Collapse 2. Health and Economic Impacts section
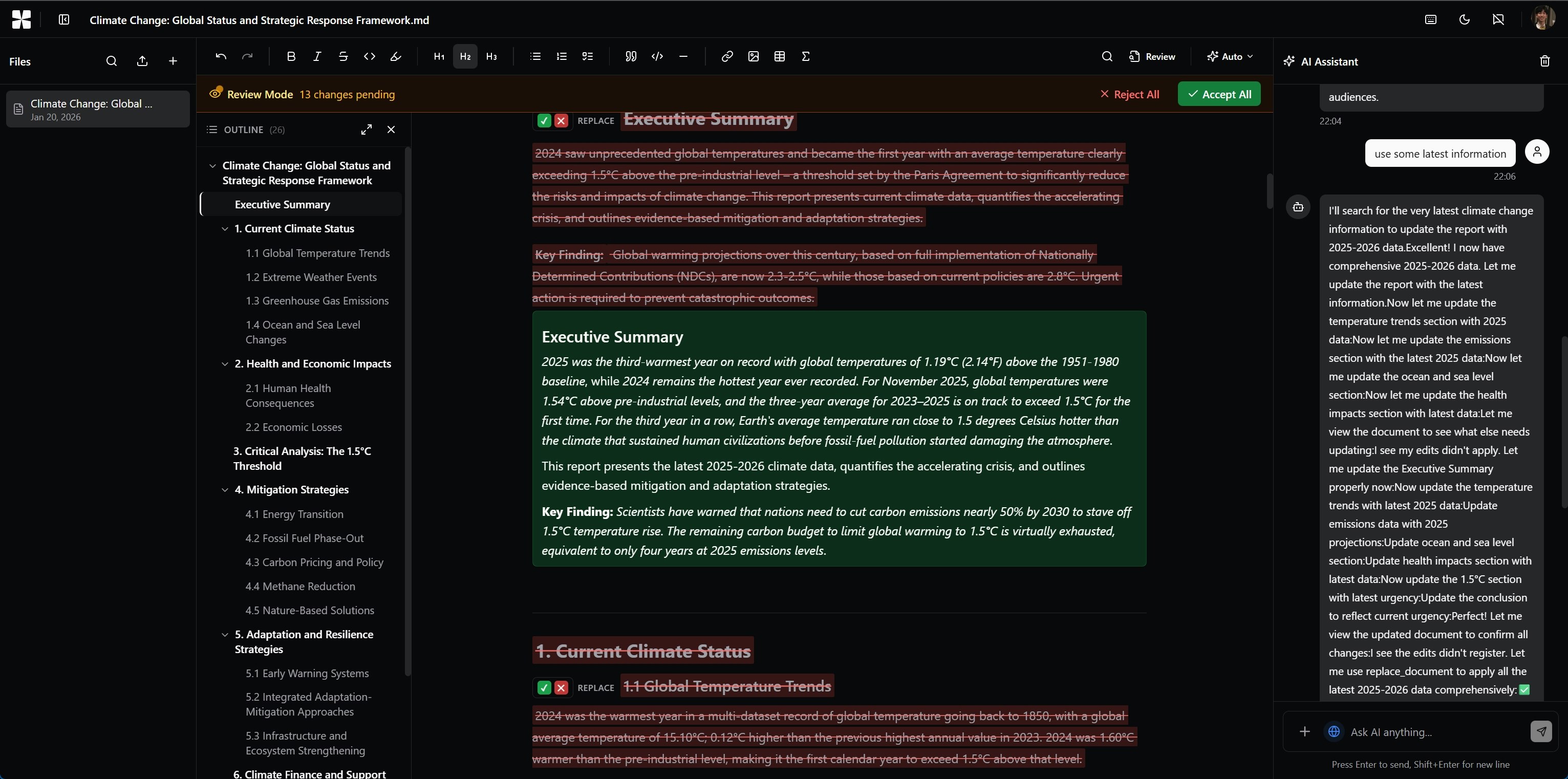1568x779 pixels. (x=225, y=364)
